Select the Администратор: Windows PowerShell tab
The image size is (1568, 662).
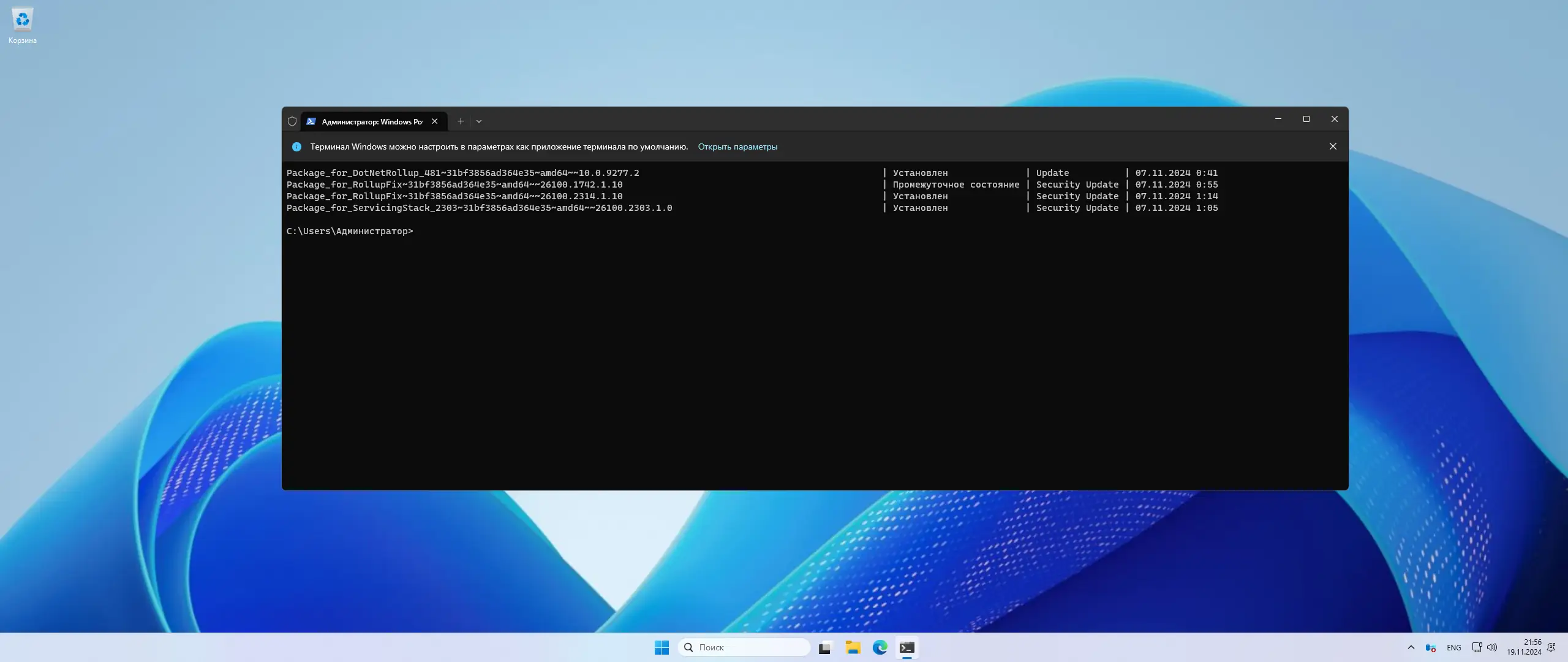point(367,121)
